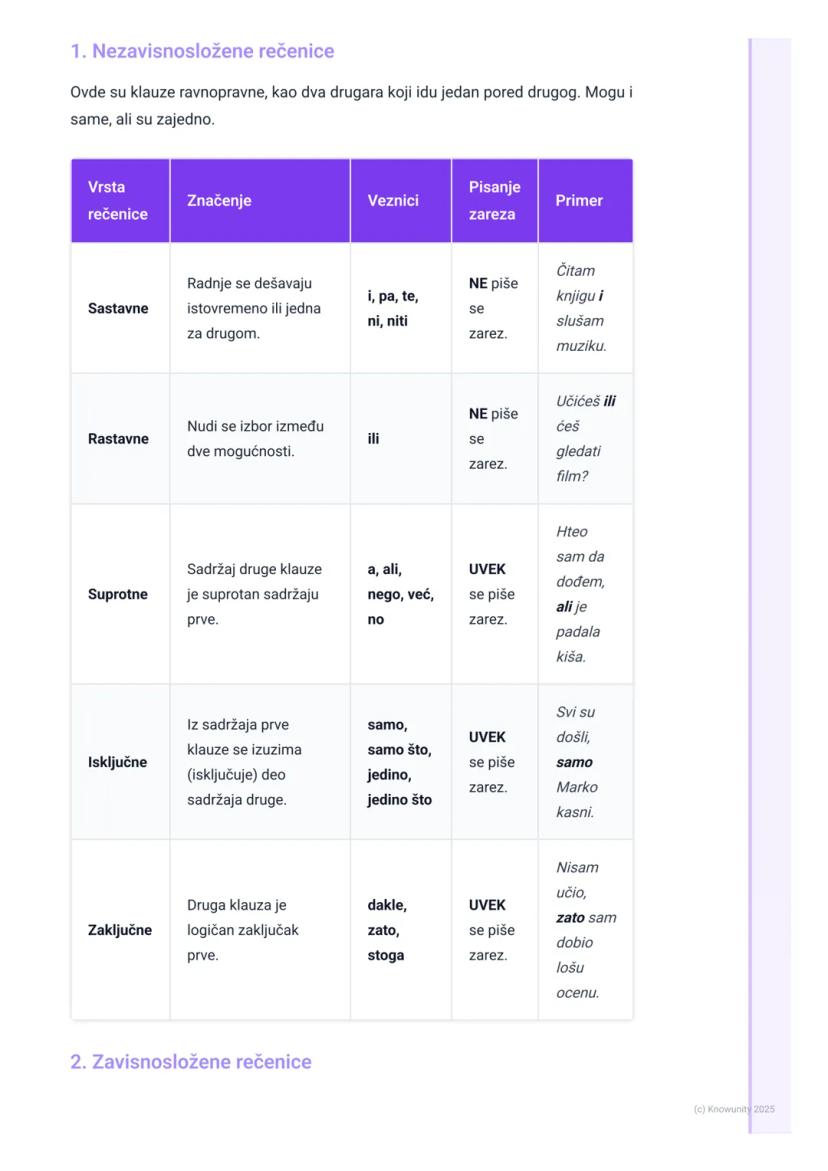Click the conjunctions cell "dakle, zato, stoga"
828x1171 pixels.
[387, 931]
